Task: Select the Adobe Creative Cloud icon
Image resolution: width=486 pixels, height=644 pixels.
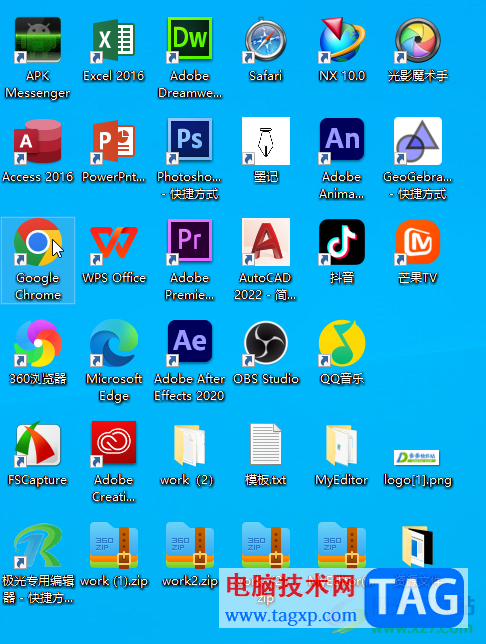Action: (113, 444)
